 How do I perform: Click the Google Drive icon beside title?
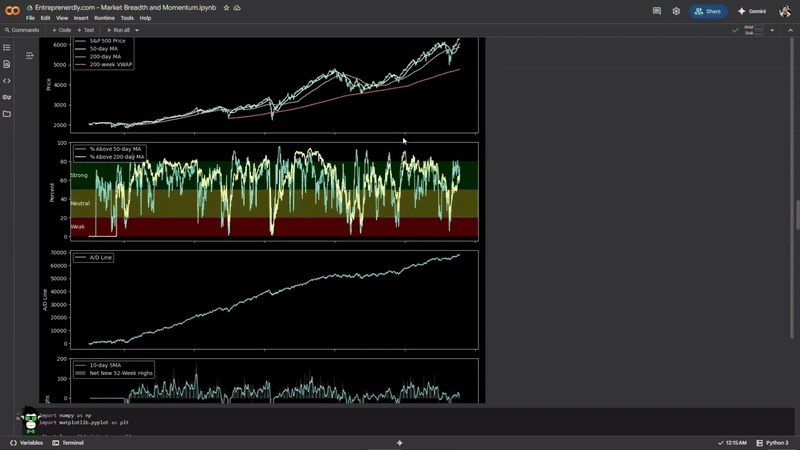point(30,8)
